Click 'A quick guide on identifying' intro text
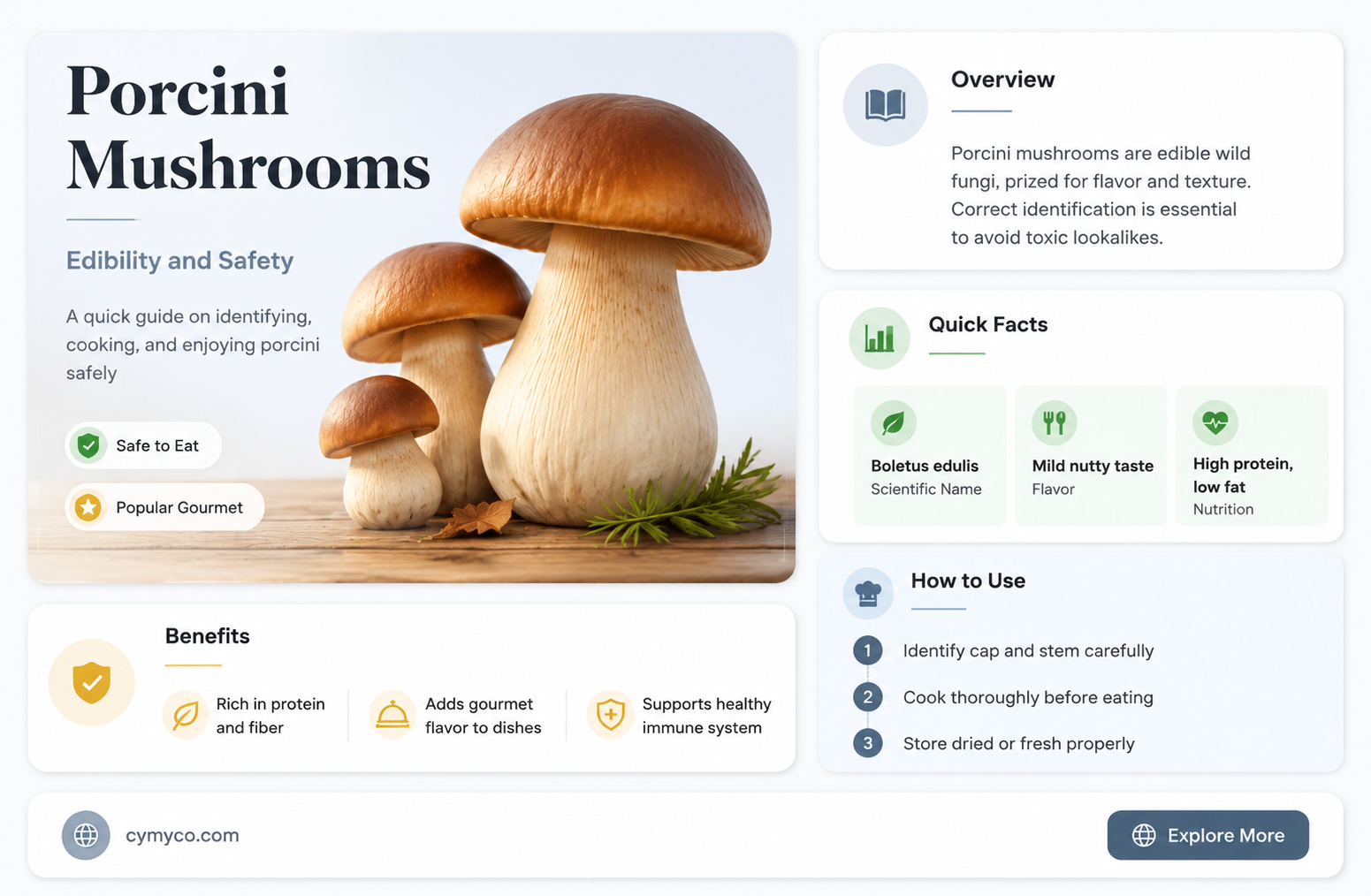 (x=193, y=345)
